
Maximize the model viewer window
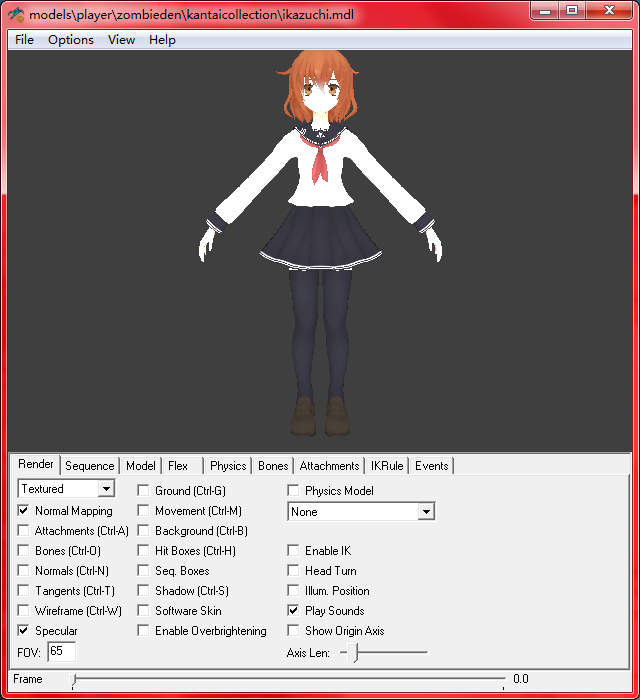(572, 11)
